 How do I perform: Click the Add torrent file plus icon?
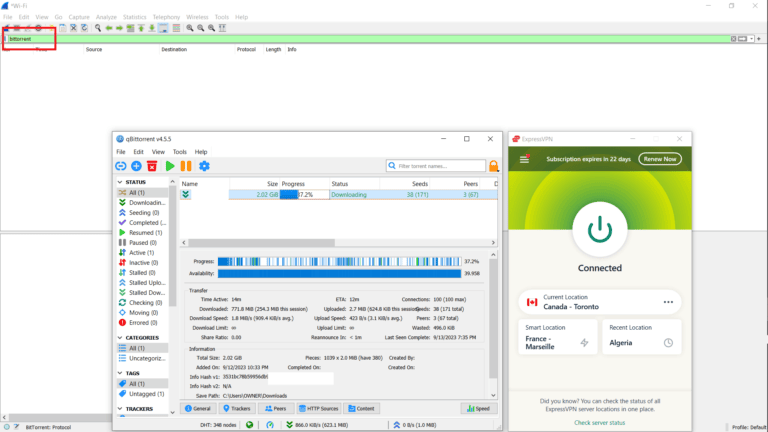pyautogui.click(x=136, y=166)
